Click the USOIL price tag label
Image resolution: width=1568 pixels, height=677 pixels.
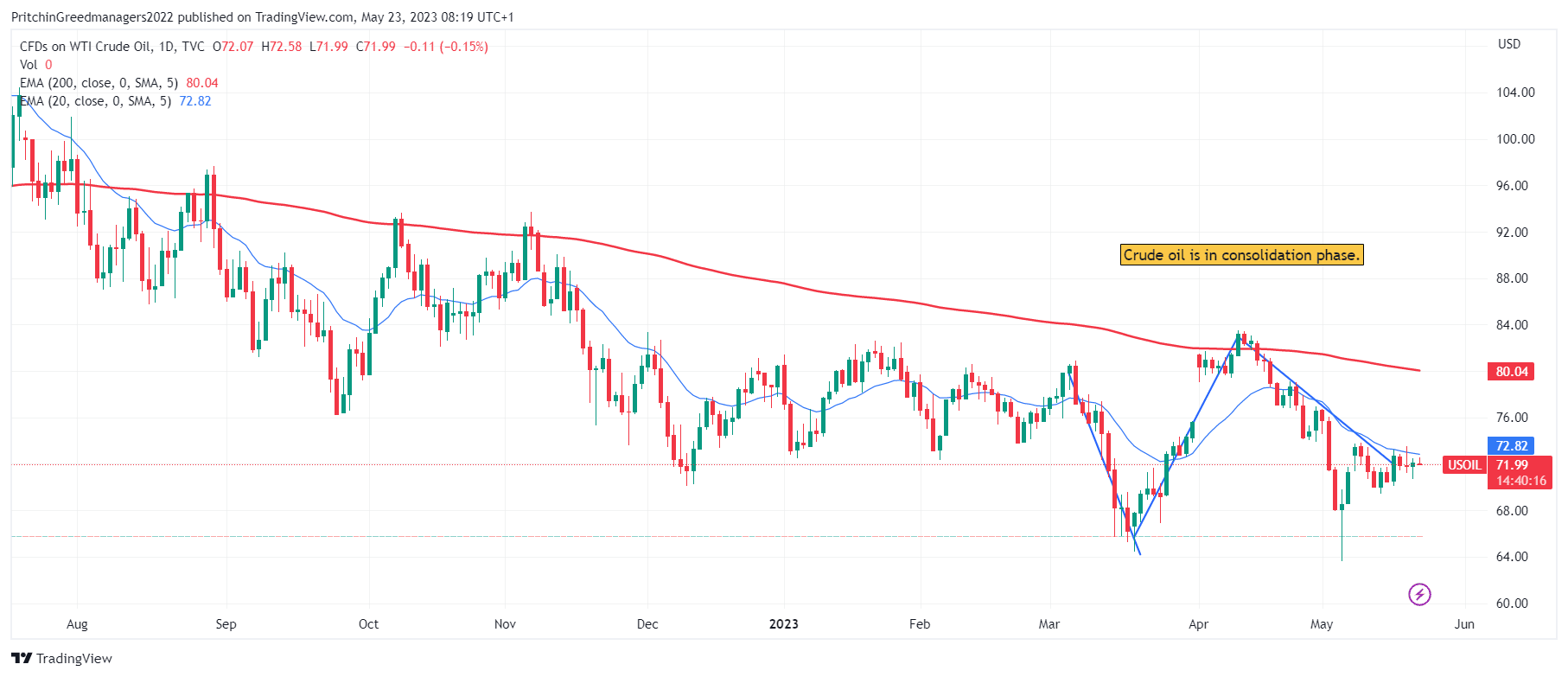[1464, 465]
